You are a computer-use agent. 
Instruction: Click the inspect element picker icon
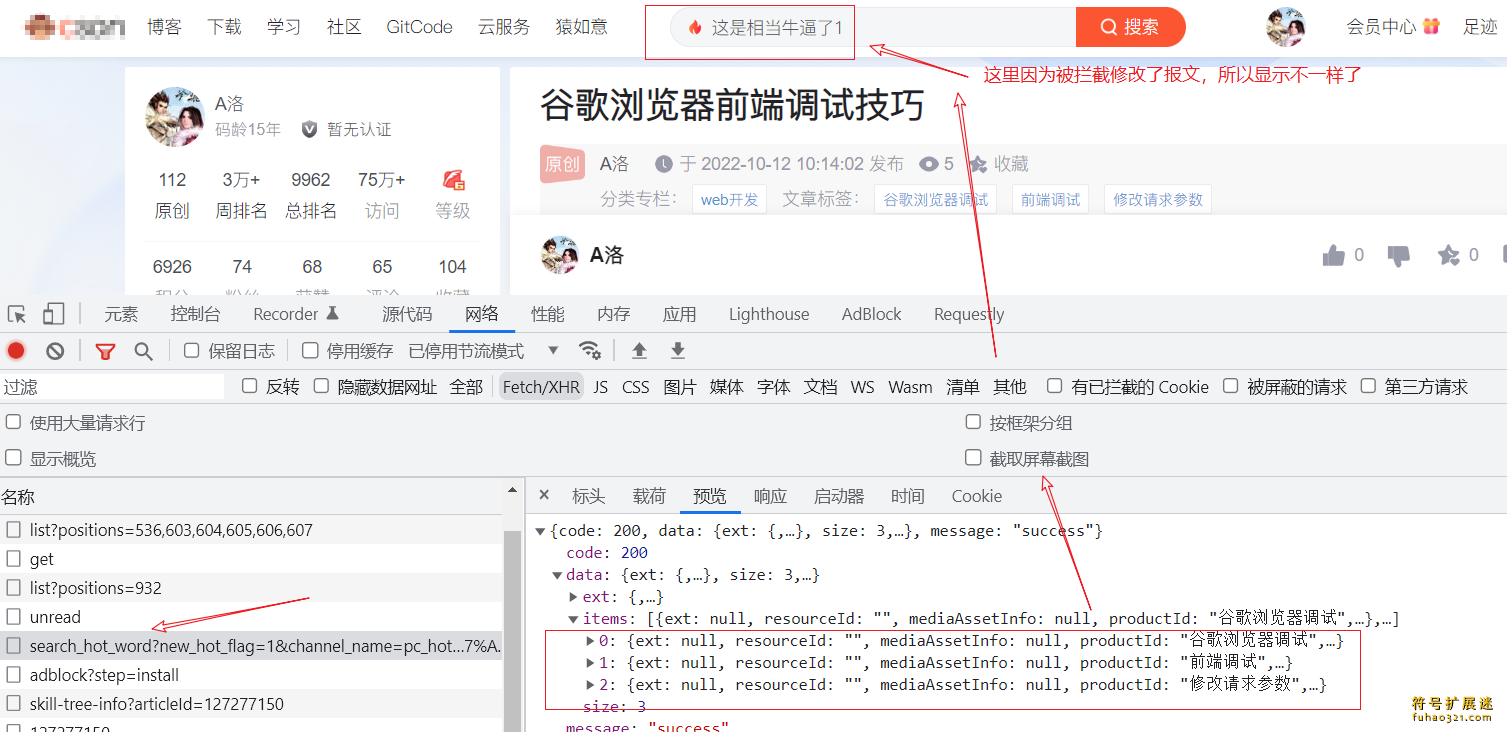(17, 314)
